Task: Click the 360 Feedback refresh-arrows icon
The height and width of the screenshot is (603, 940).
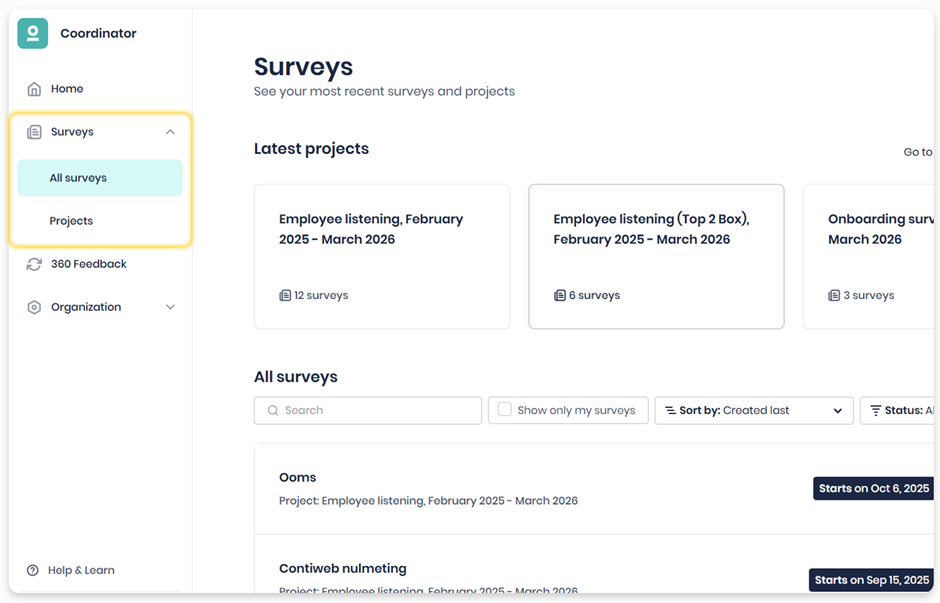Action: pos(34,264)
